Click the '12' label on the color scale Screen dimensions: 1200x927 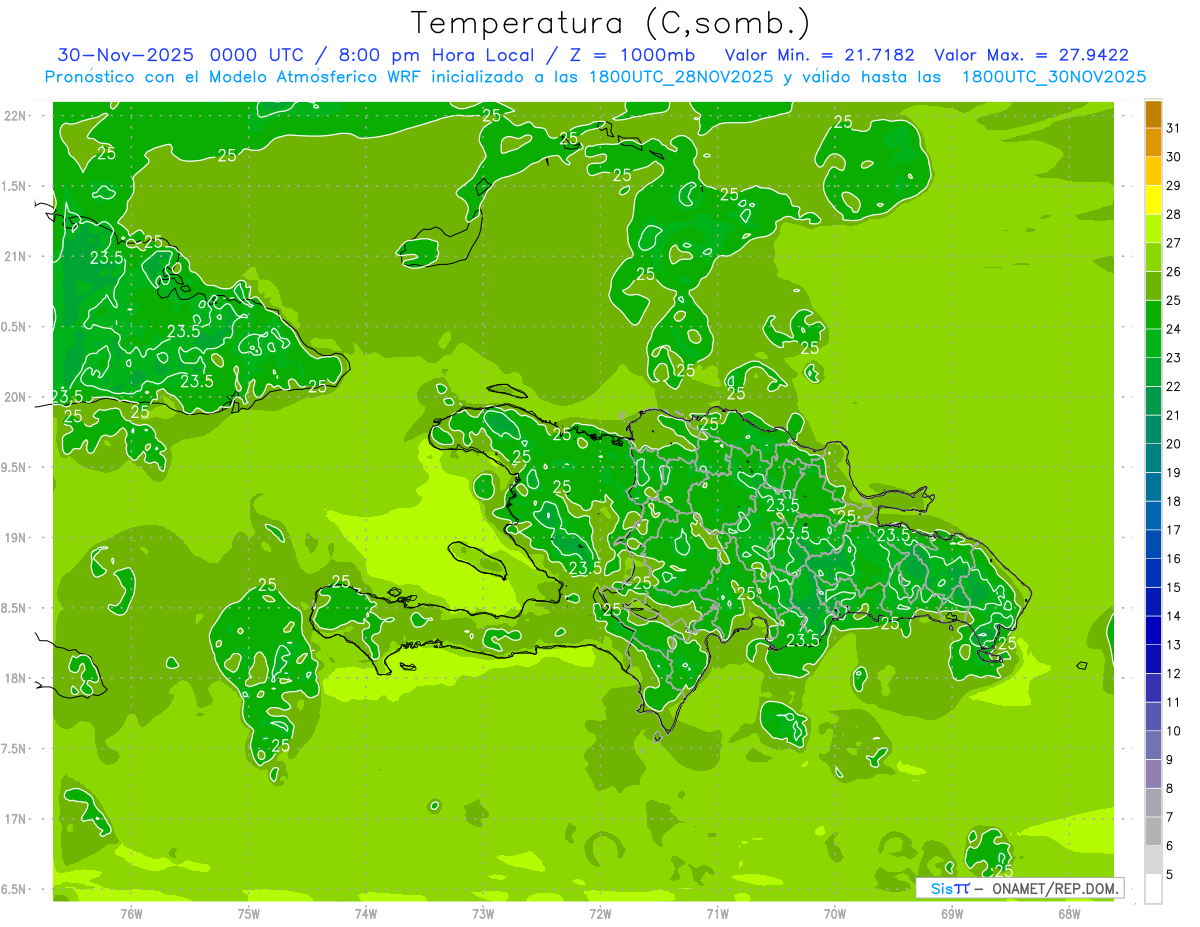[1173, 674]
